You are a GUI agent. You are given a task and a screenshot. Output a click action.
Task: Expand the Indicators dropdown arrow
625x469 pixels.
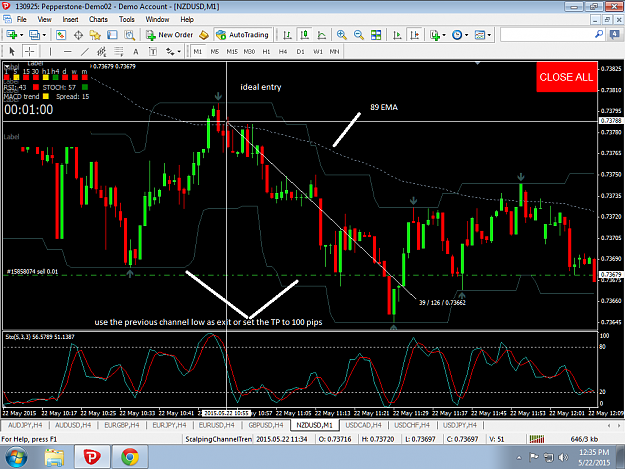(x=444, y=35)
